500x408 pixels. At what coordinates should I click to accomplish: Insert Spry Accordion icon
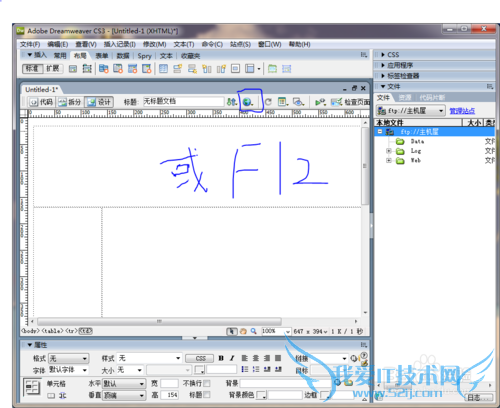pyautogui.click(x=132, y=69)
